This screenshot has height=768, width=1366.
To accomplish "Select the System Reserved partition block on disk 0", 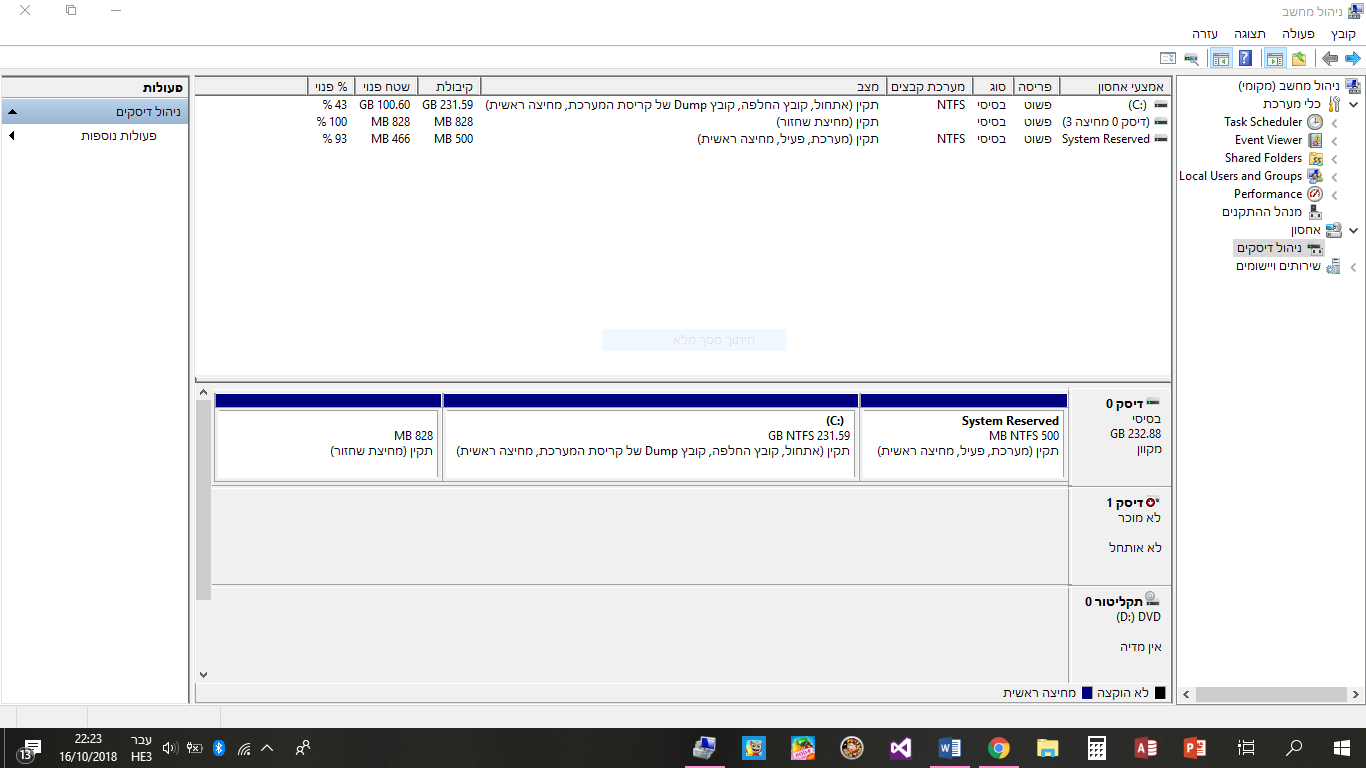I will point(964,437).
